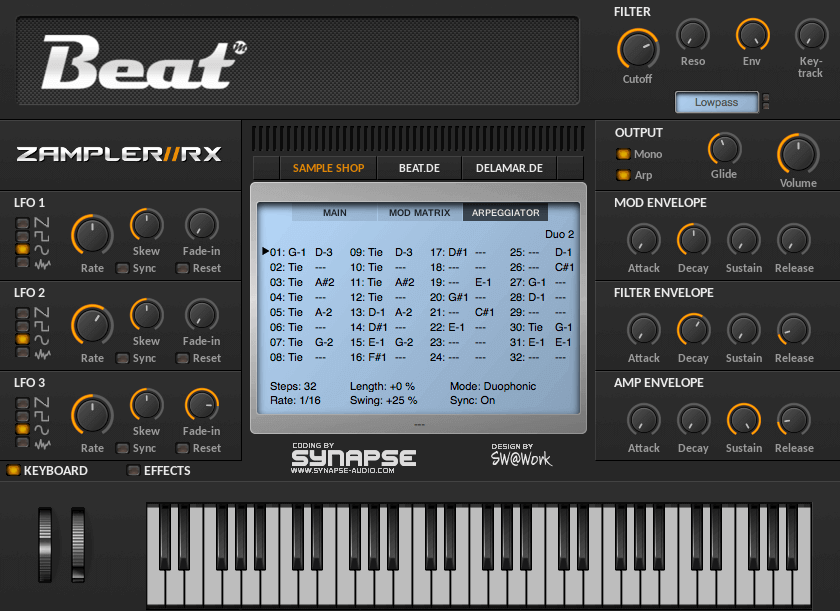This screenshot has height=611, width=840.
Task: Click the Output Glide knob
Action: tap(724, 149)
